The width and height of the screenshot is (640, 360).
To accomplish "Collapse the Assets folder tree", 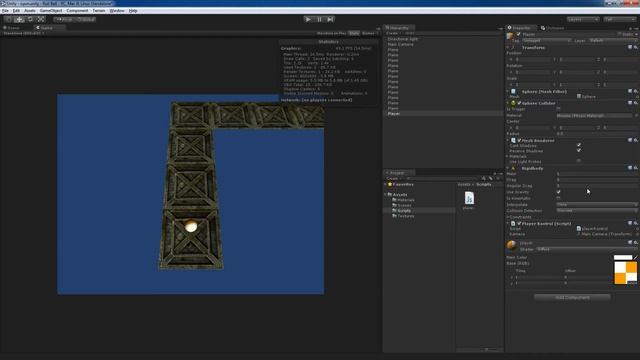I will pos(386,195).
